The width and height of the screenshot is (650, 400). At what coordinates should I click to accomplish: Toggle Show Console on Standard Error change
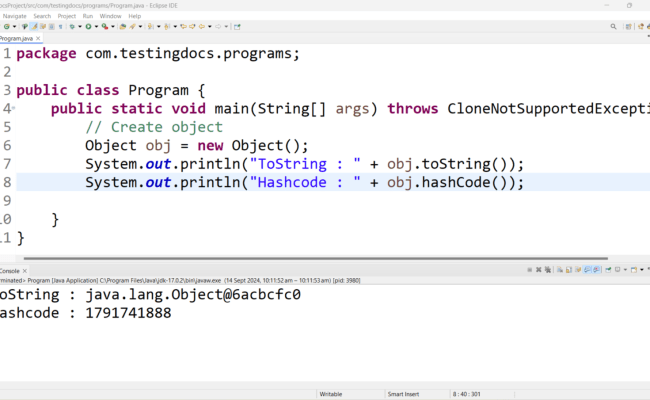(596, 270)
